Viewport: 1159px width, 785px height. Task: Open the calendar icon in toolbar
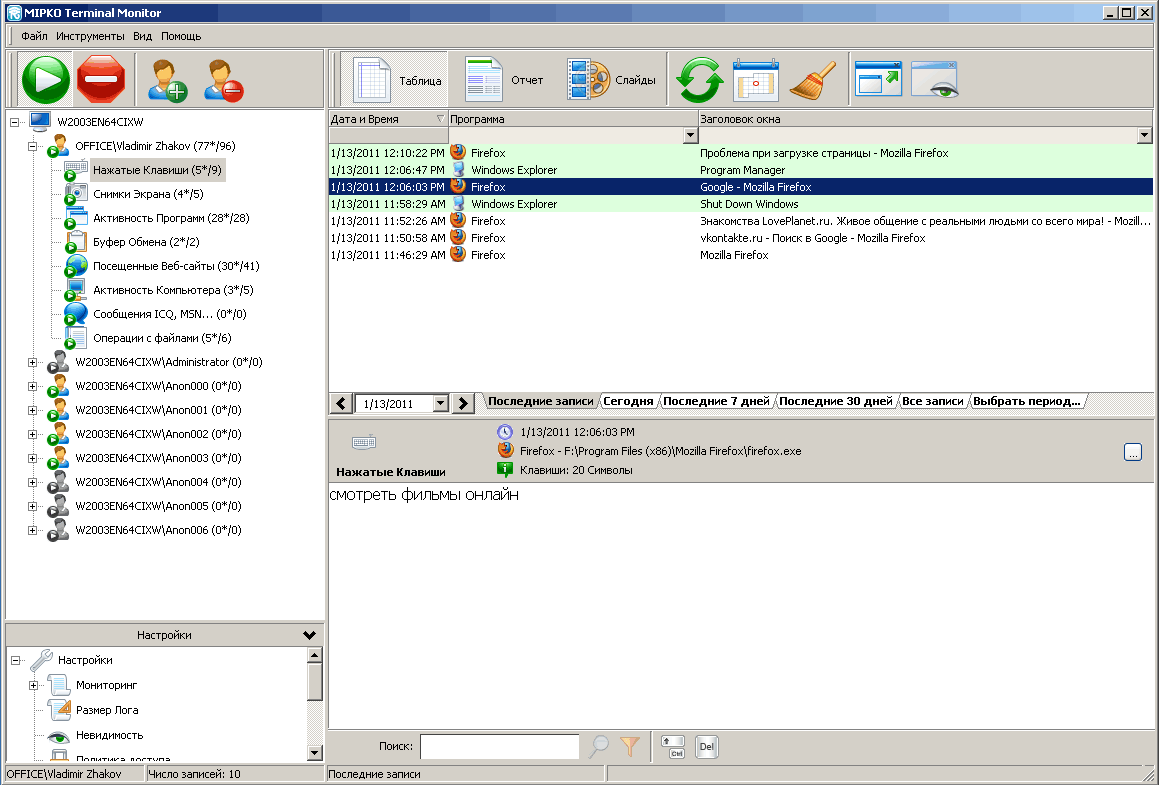pos(755,80)
